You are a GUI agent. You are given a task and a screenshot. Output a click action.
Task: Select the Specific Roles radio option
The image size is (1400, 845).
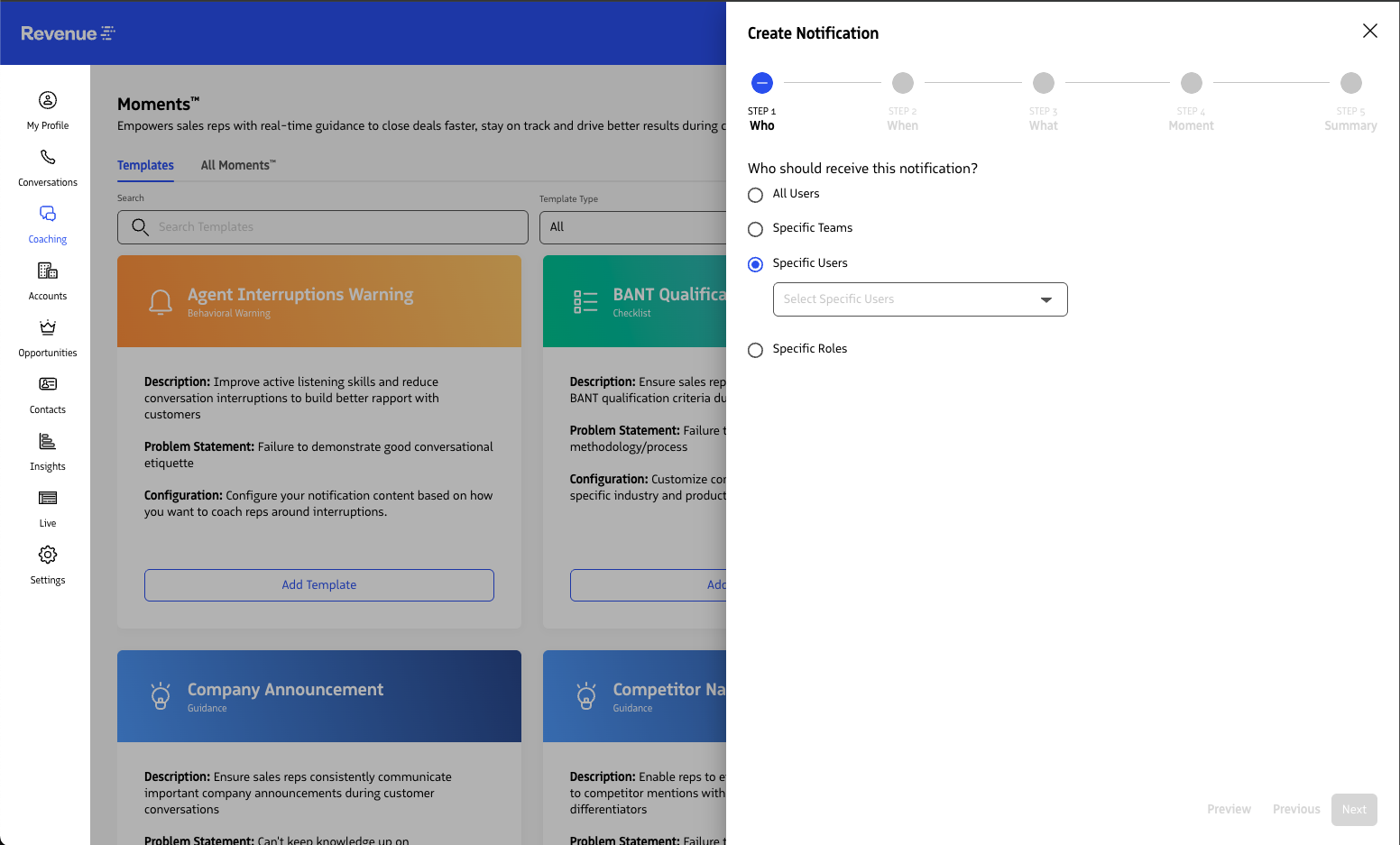(756, 350)
